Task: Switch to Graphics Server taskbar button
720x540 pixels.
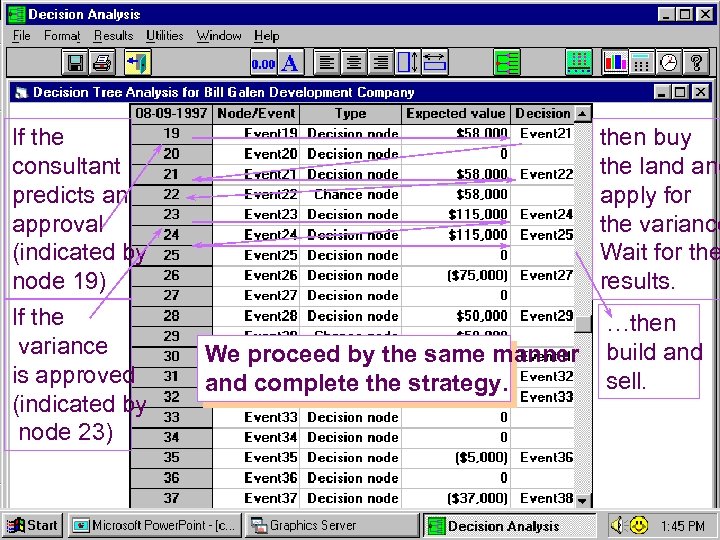Action: click(332, 525)
